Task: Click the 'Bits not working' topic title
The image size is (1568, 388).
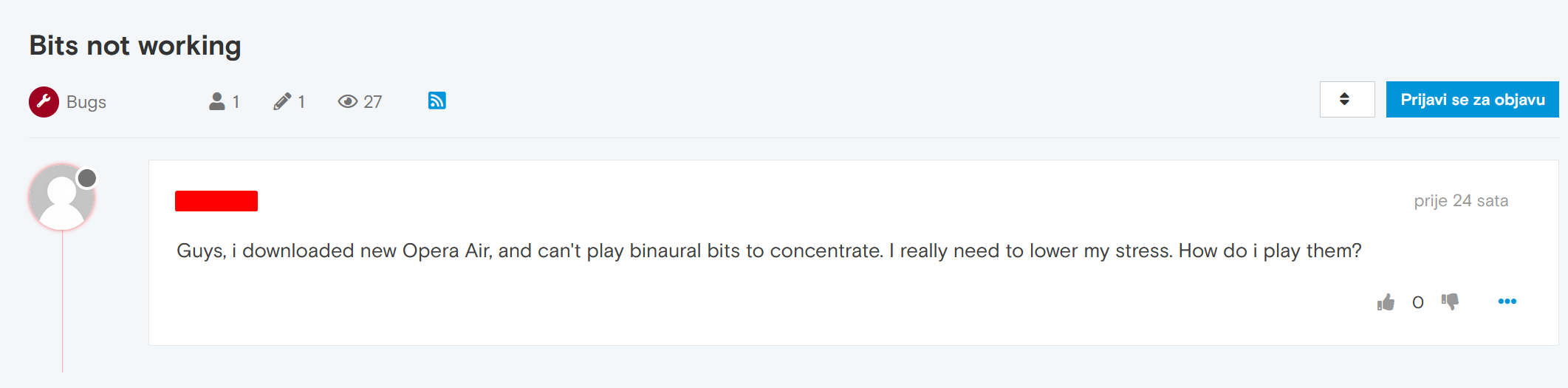Action: tap(135, 46)
